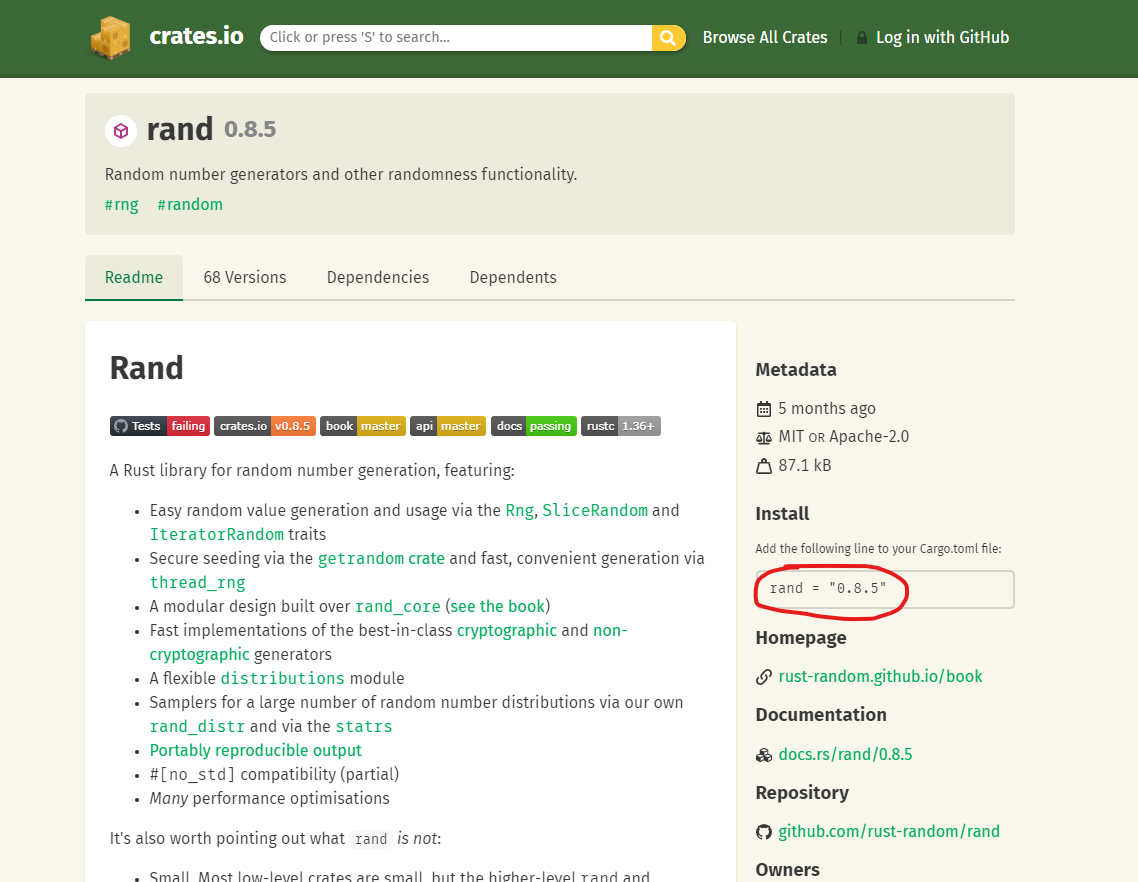Switch to the 68 Versions tab
Image resolution: width=1138 pixels, height=882 pixels.
tap(245, 277)
